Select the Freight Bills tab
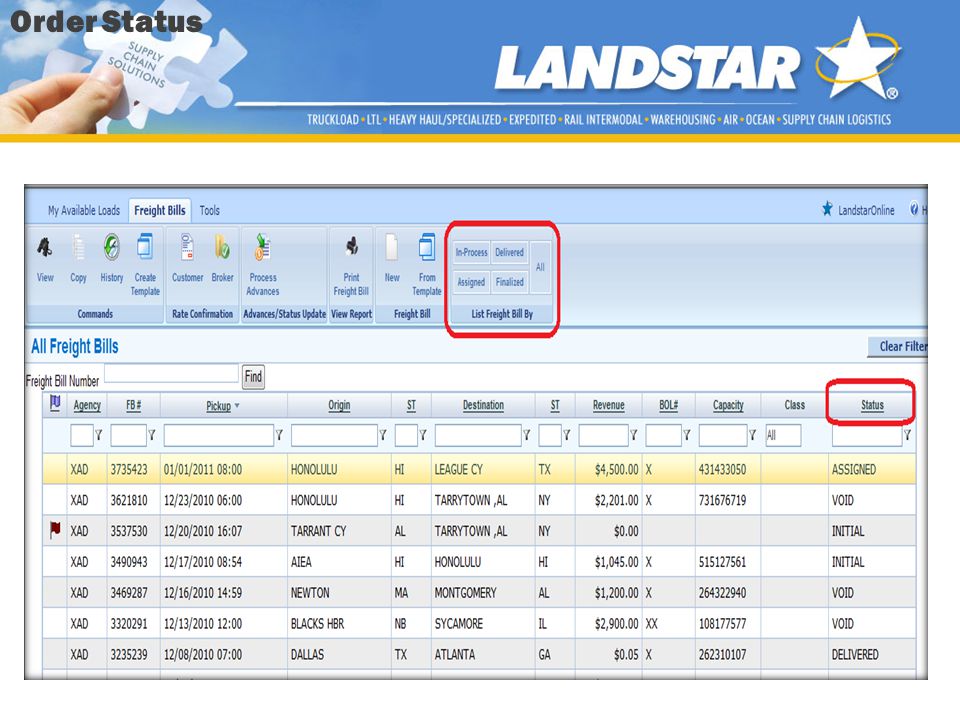Viewport: 960px width, 720px height. 160,211
